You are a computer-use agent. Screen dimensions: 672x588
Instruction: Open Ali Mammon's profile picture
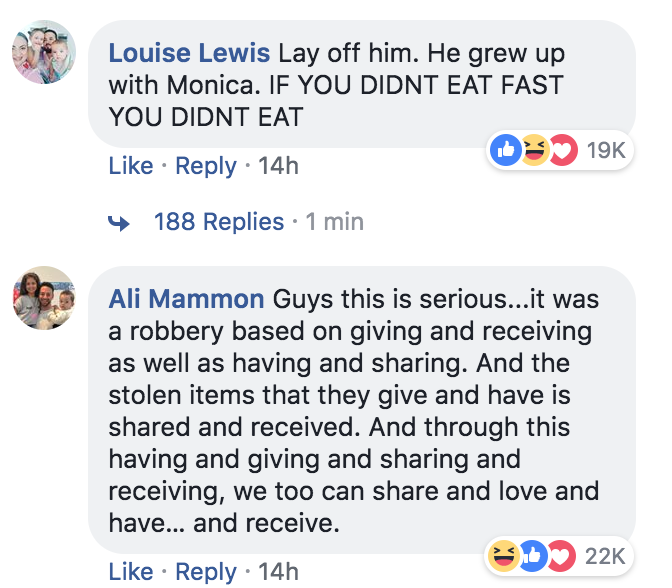(44, 298)
